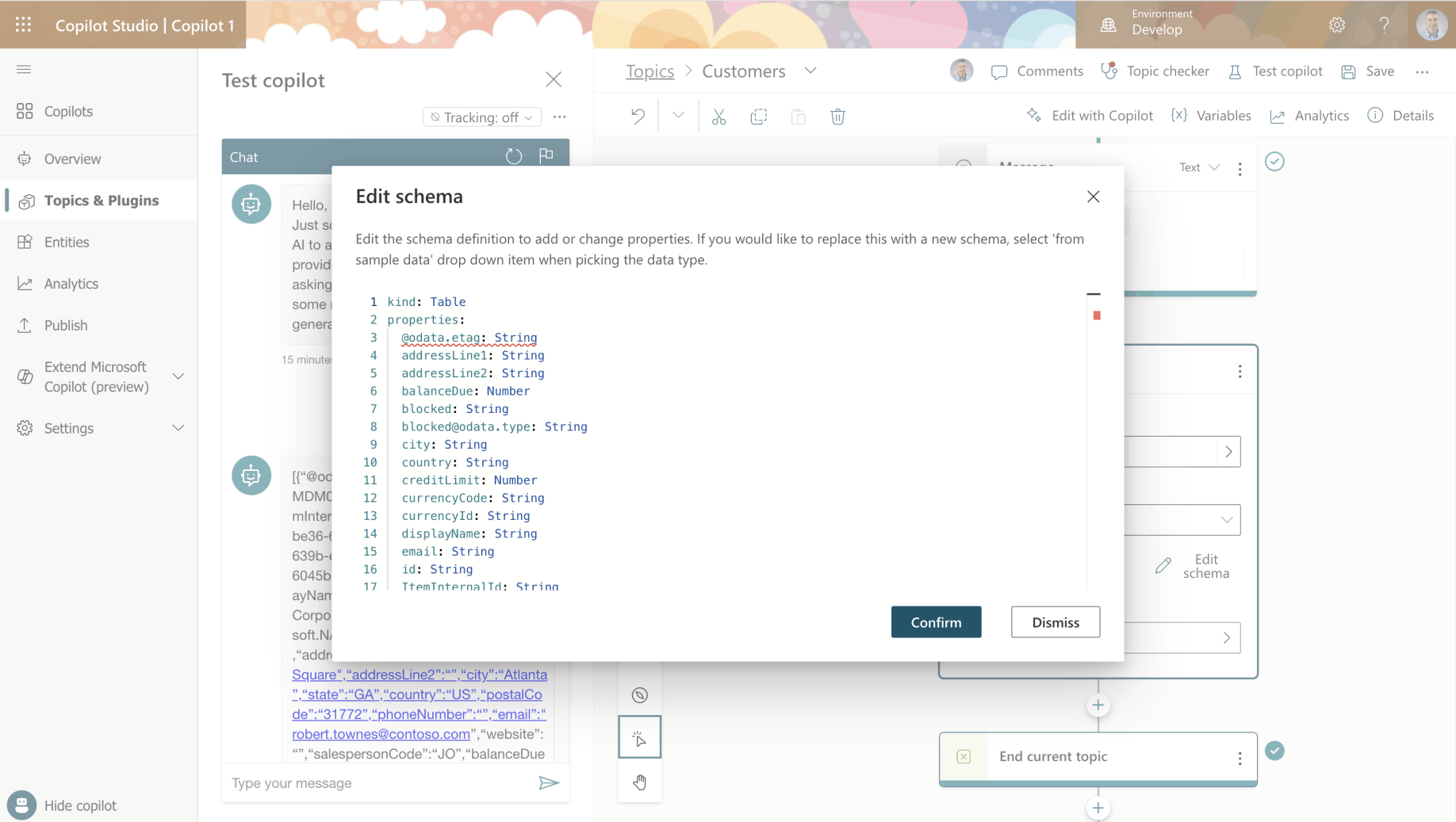Open Message node options menu
The image size is (1456, 822).
1240,168
